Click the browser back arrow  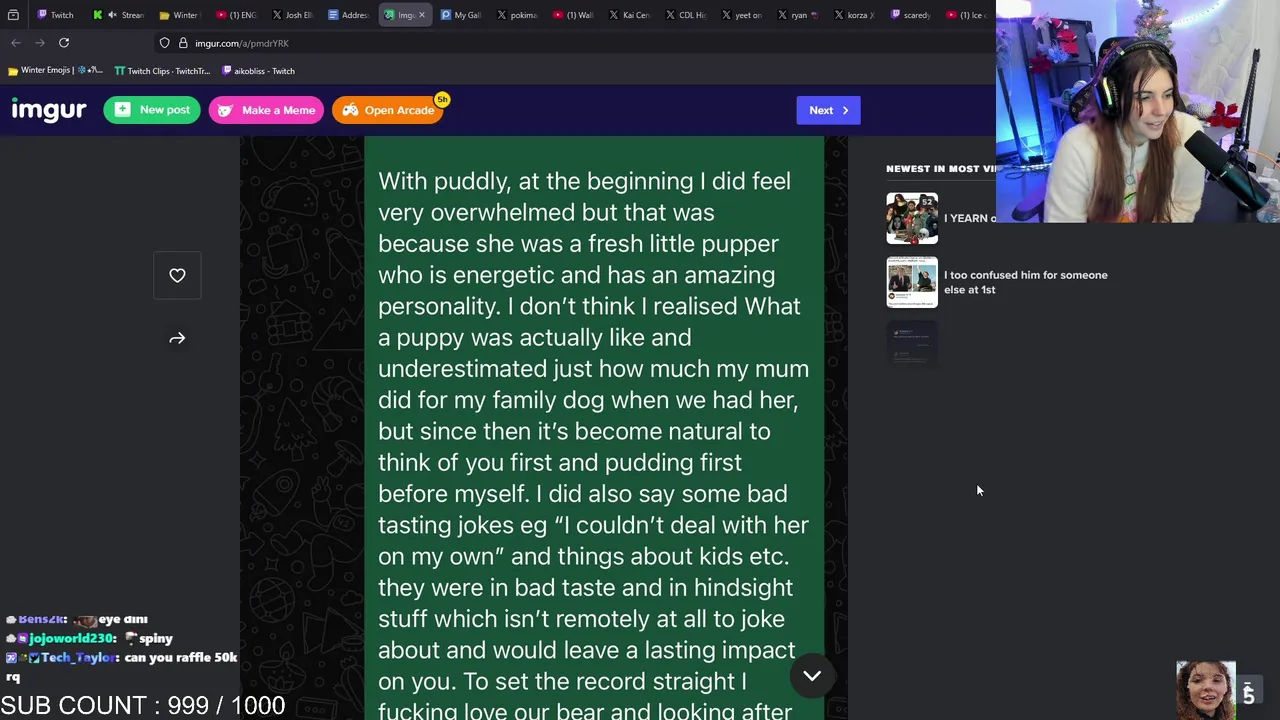pyautogui.click(x=16, y=43)
